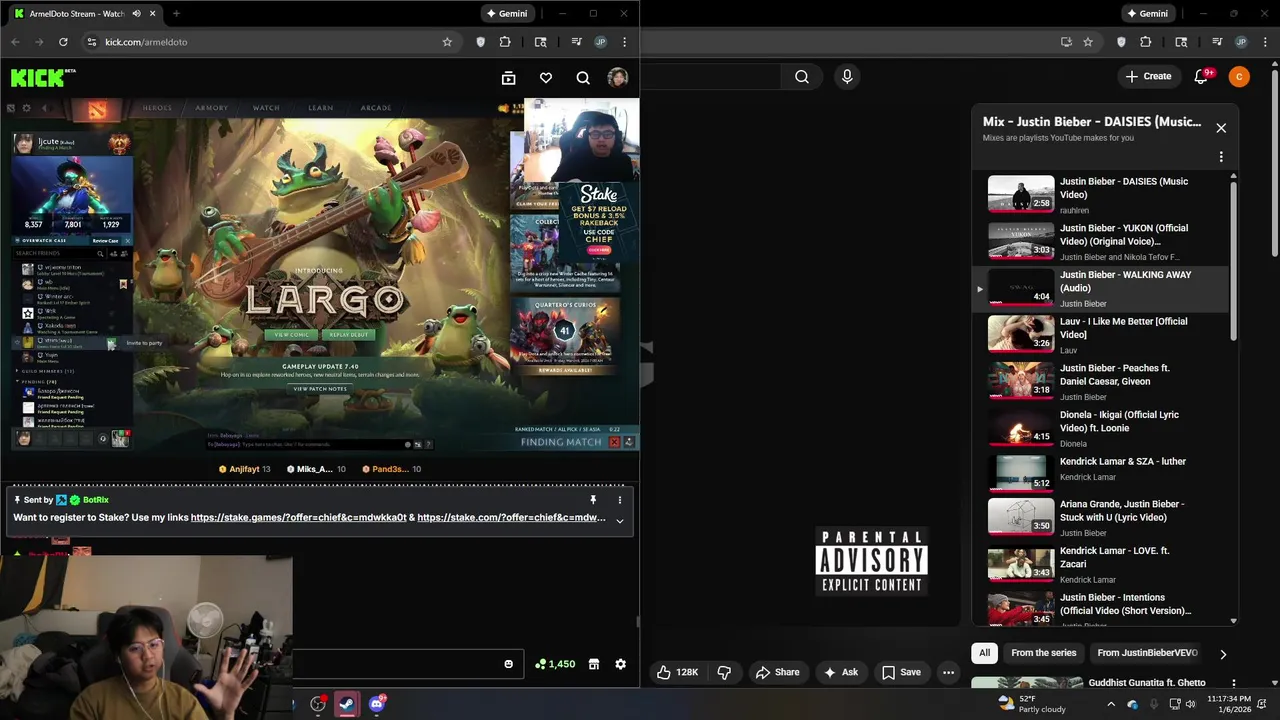Click the Kick logo home link
This screenshot has width=1280, height=720.
(x=42, y=78)
